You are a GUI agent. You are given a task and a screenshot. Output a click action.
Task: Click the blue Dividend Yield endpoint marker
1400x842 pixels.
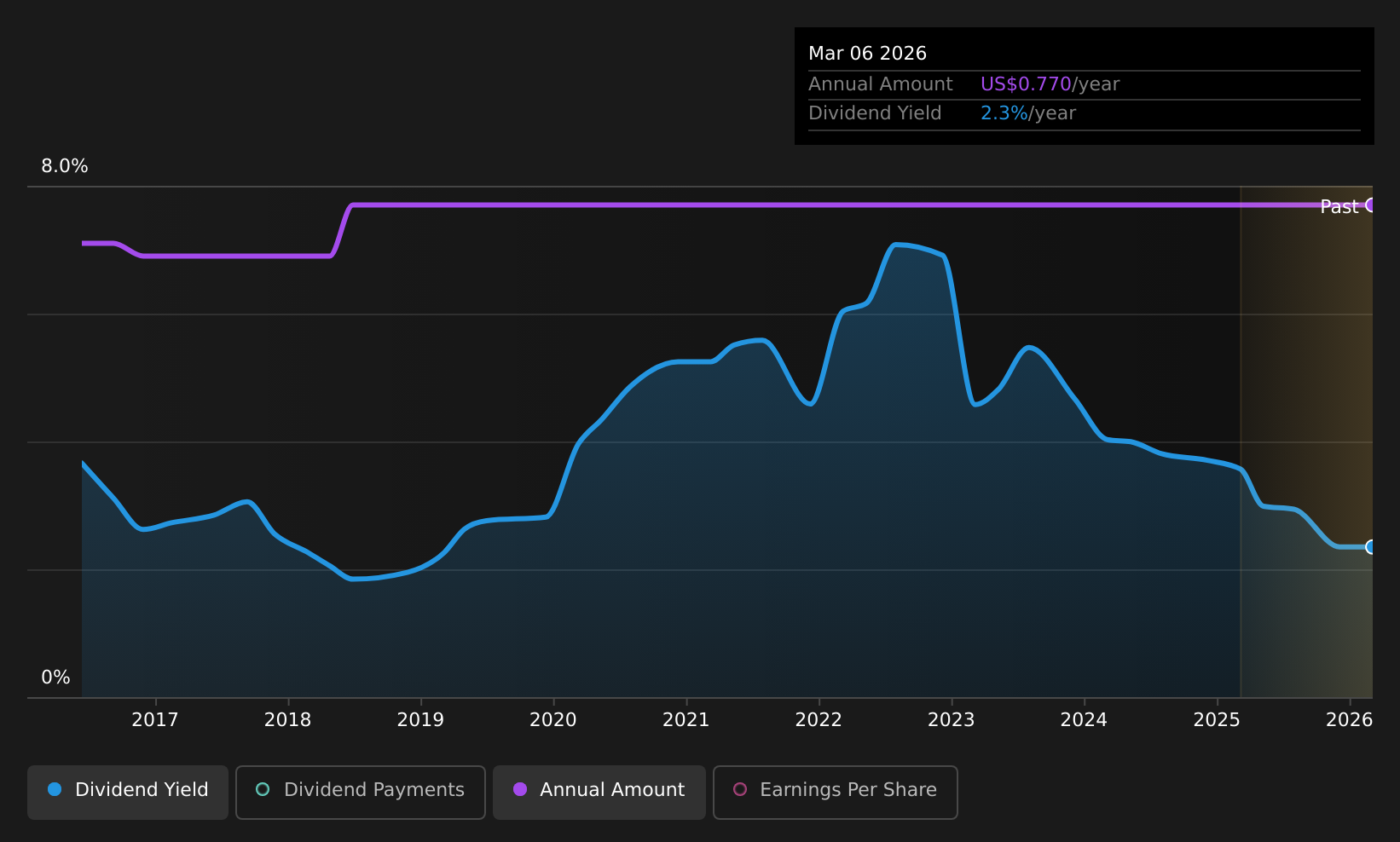point(1371,547)
